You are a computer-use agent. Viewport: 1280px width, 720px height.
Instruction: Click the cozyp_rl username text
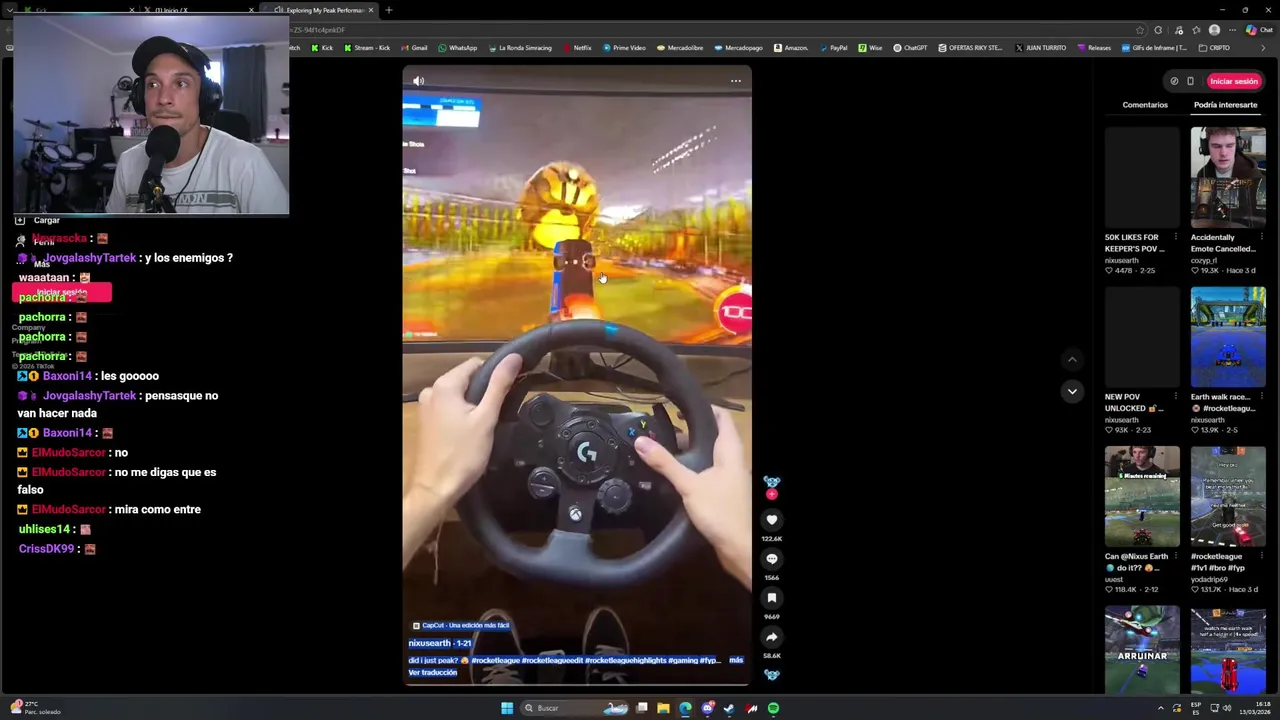1204,261
